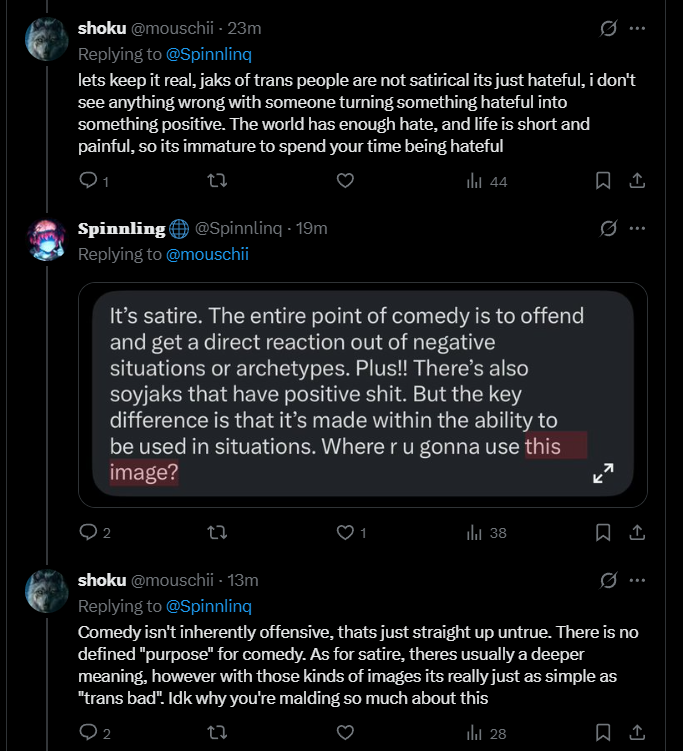
Task: Repost shoku's last tweet about comedy
Action: 215,733
